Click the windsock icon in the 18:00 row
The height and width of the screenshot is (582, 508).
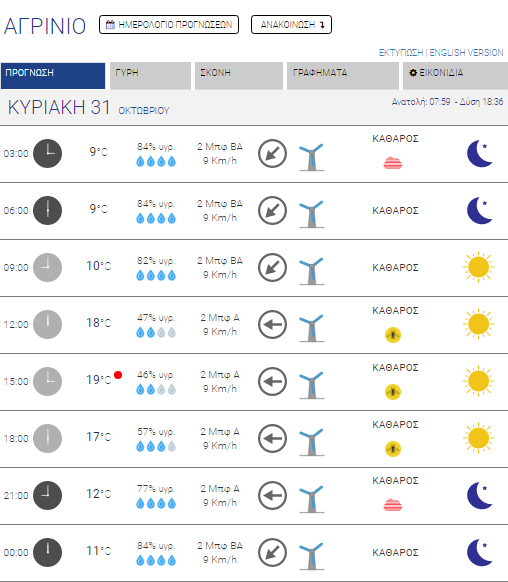coord(312,442)
